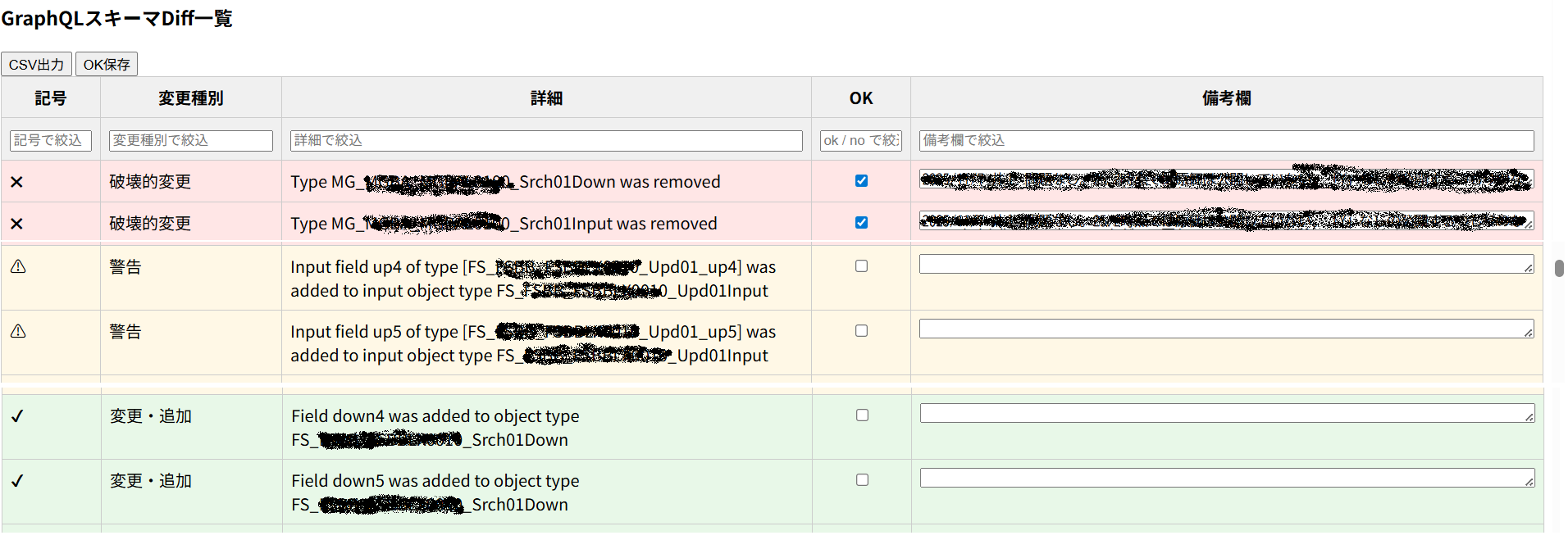The image size is (1568, 549).
Task: Click remarks textarea in Srch01Down removed row
Action: [1226, 179]
